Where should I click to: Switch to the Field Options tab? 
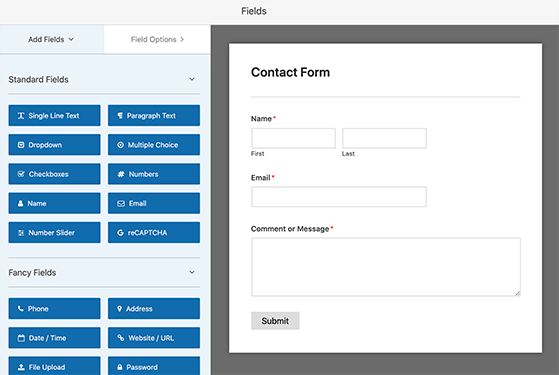tap(157, 39)
